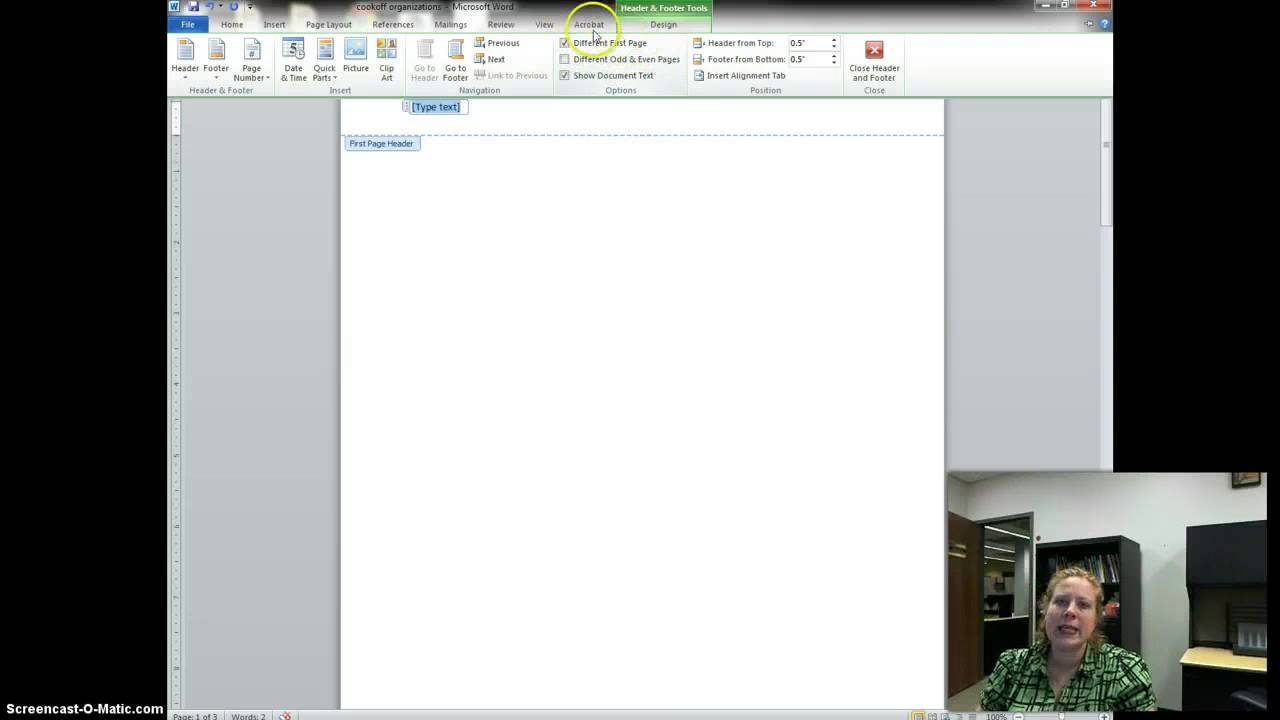Open the File tab

pyautogui.click(x=188, y=24)
